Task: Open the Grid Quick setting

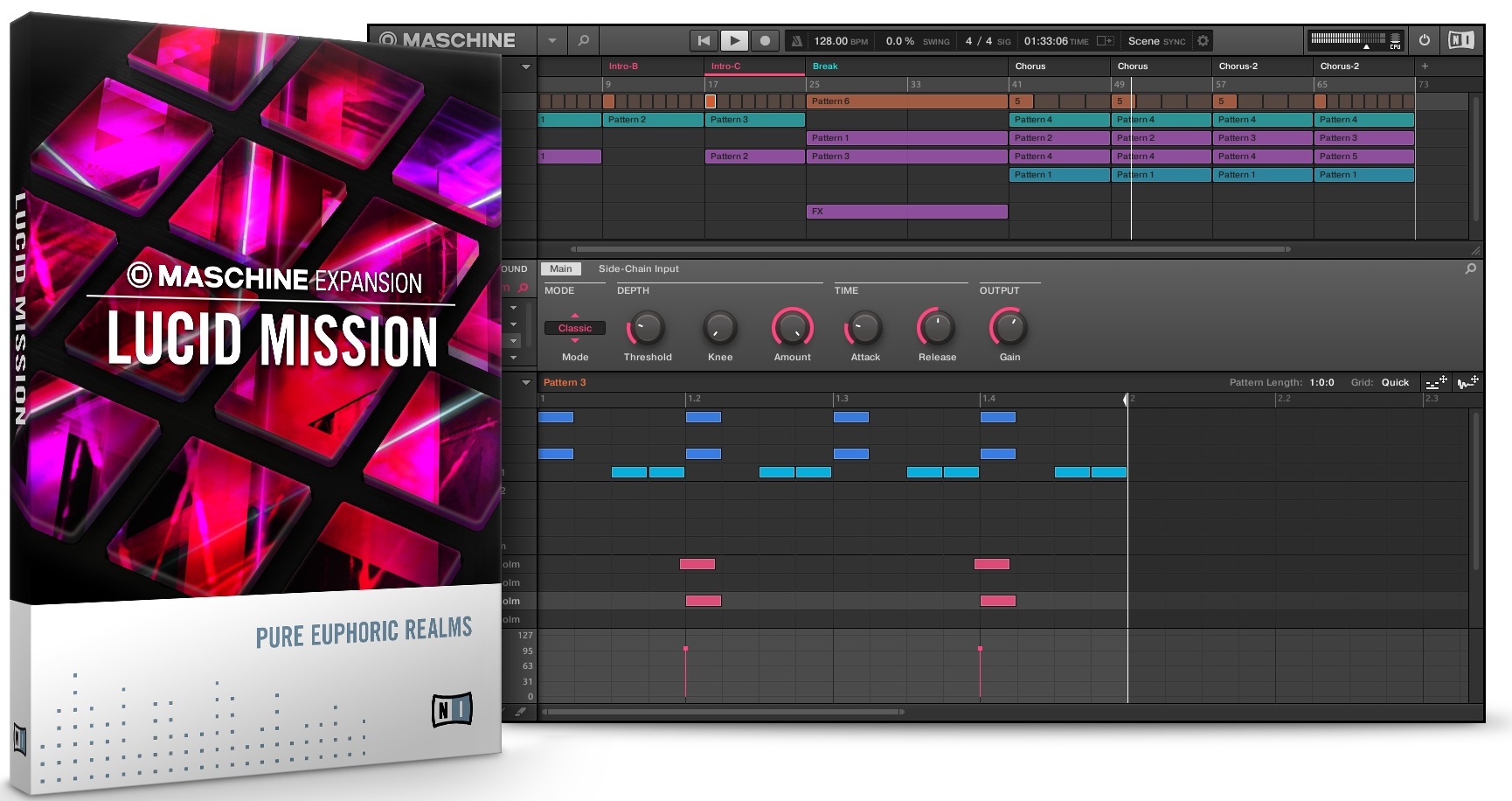Action: click(x=1395, y=383)
